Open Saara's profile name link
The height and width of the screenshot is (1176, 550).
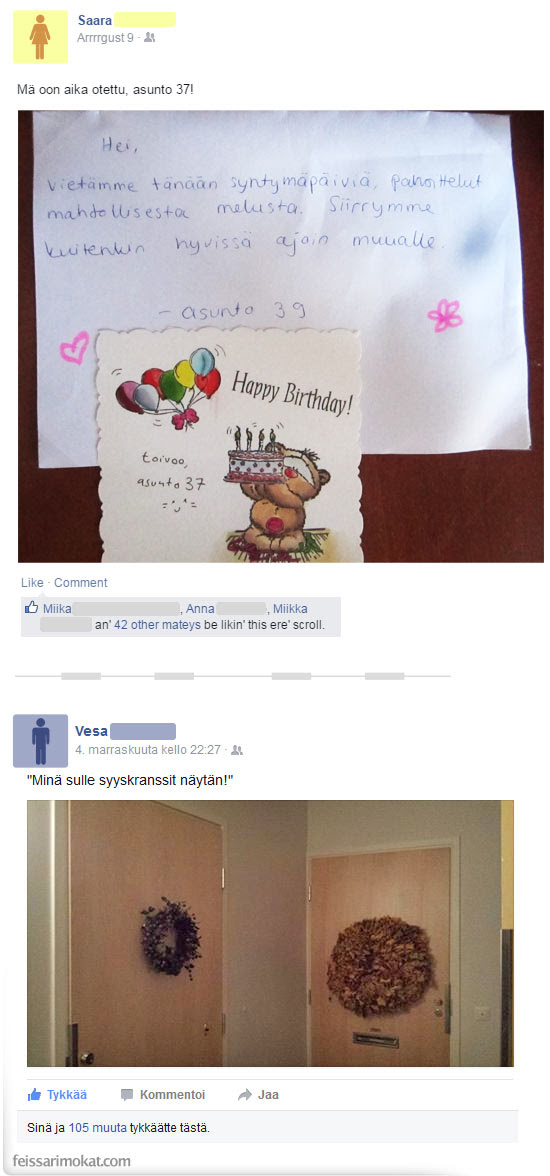point(95,20)
